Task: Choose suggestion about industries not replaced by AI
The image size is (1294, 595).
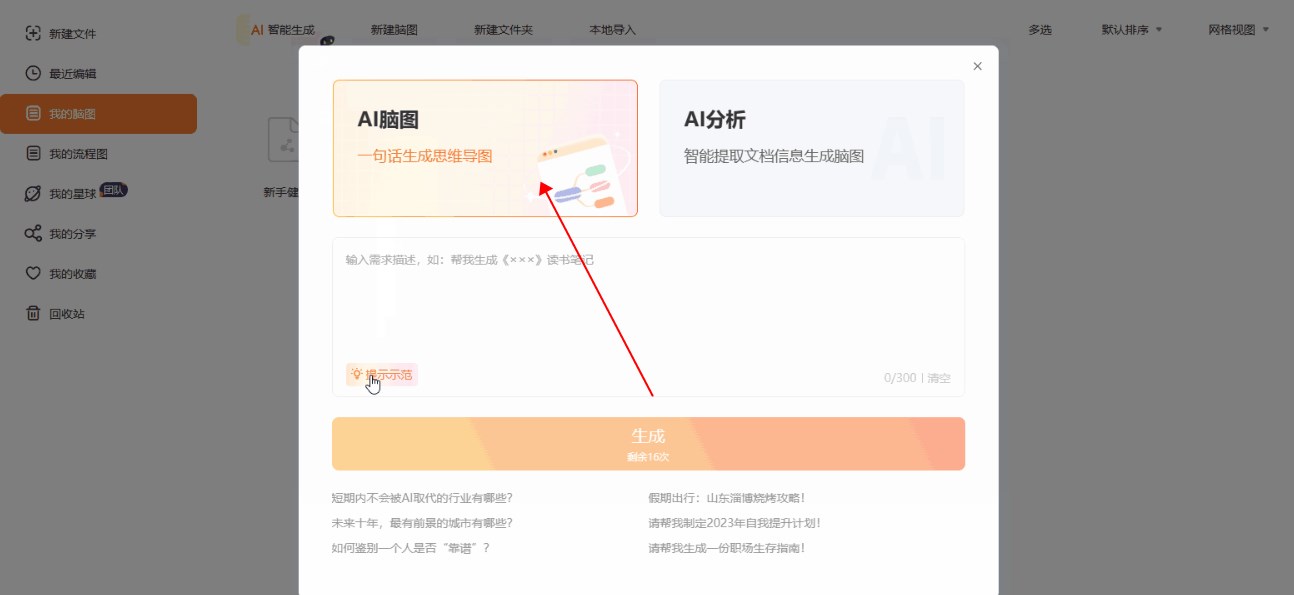Action: (x=422, y=498)
